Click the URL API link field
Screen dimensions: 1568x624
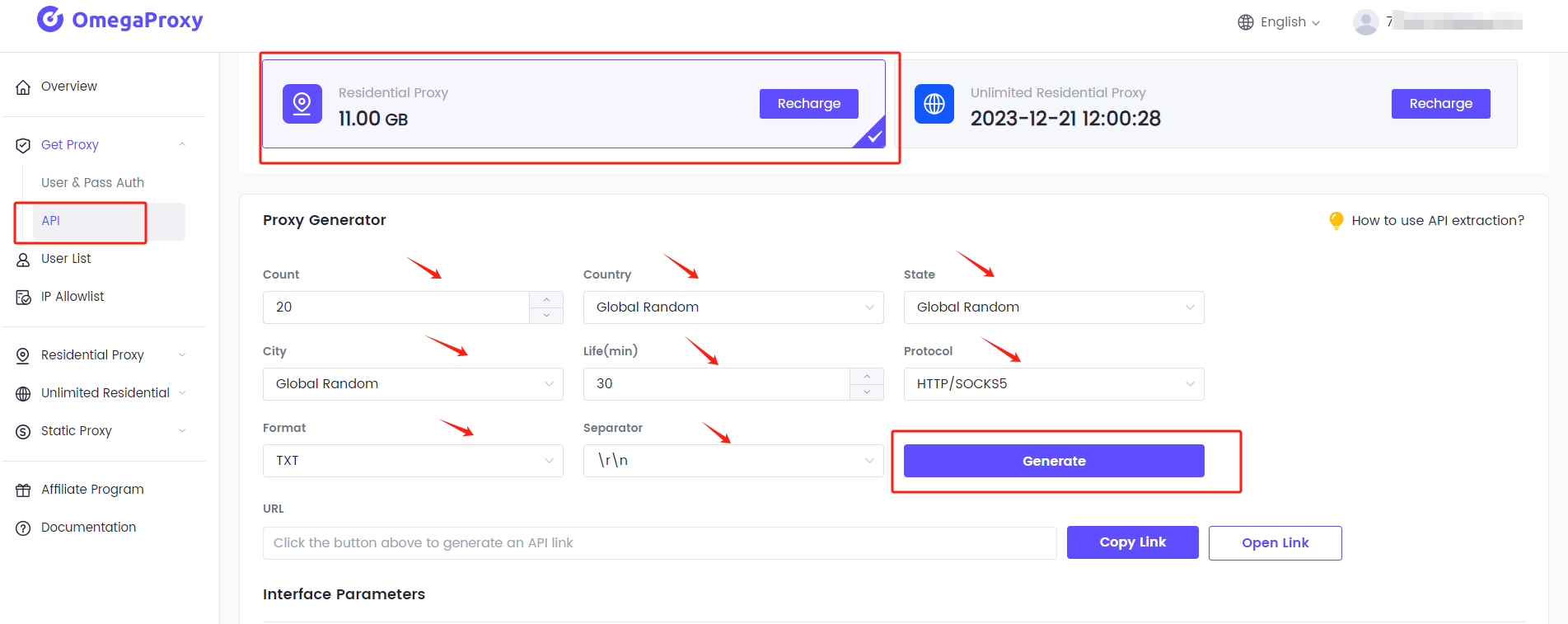(x=659, y=543)
